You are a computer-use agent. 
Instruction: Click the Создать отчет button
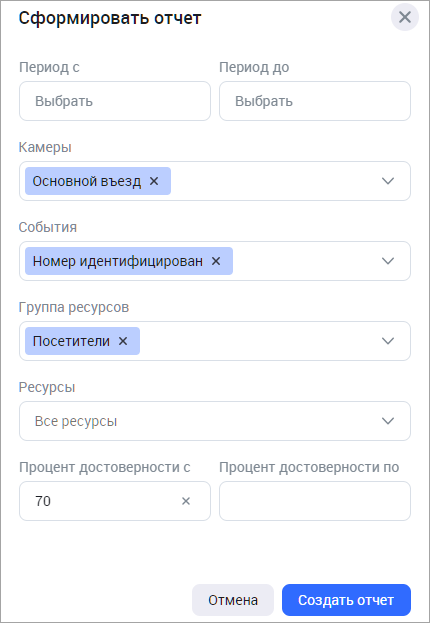click(x=346, y=600)
